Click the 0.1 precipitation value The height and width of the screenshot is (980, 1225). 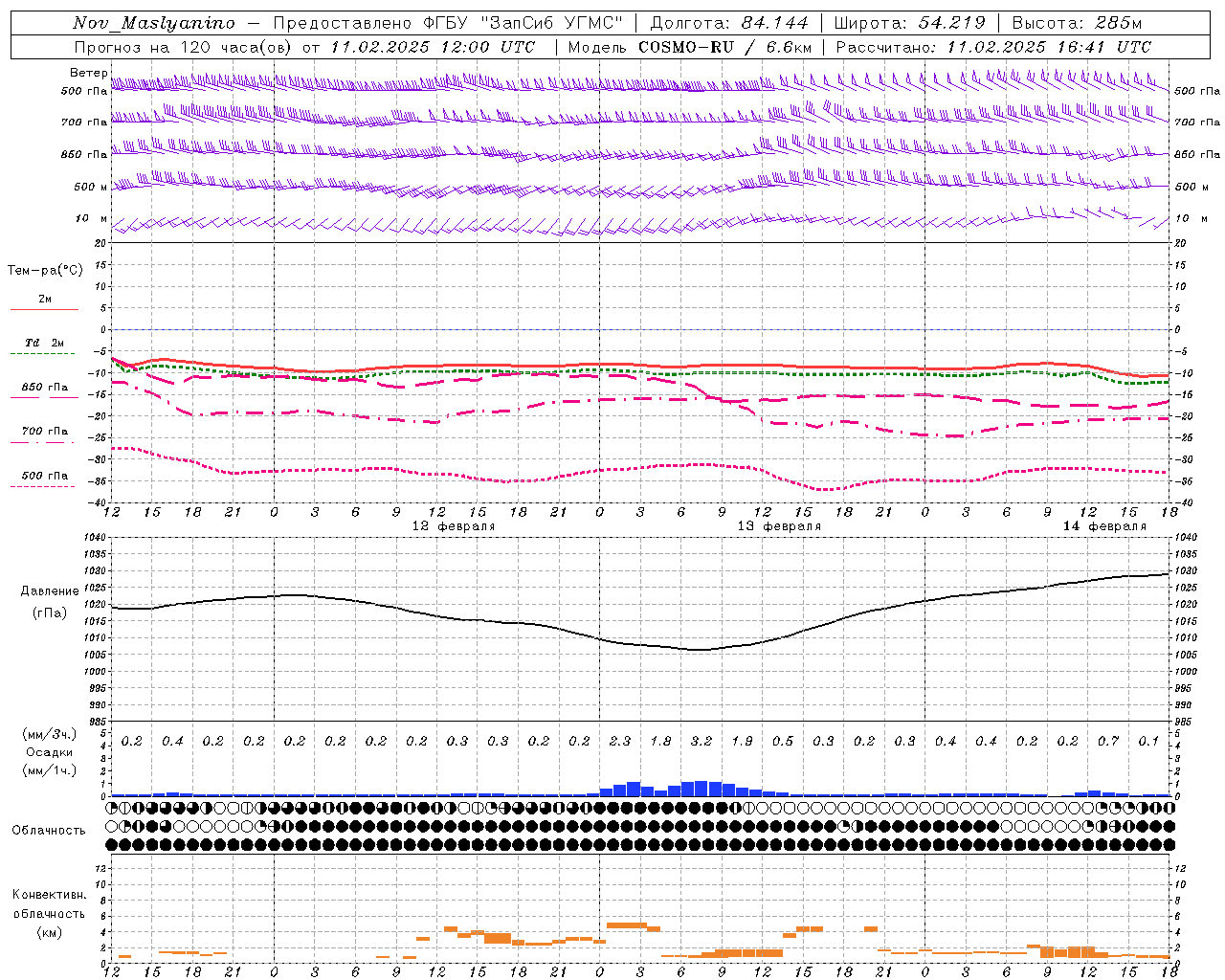[x=1148, y=742]
